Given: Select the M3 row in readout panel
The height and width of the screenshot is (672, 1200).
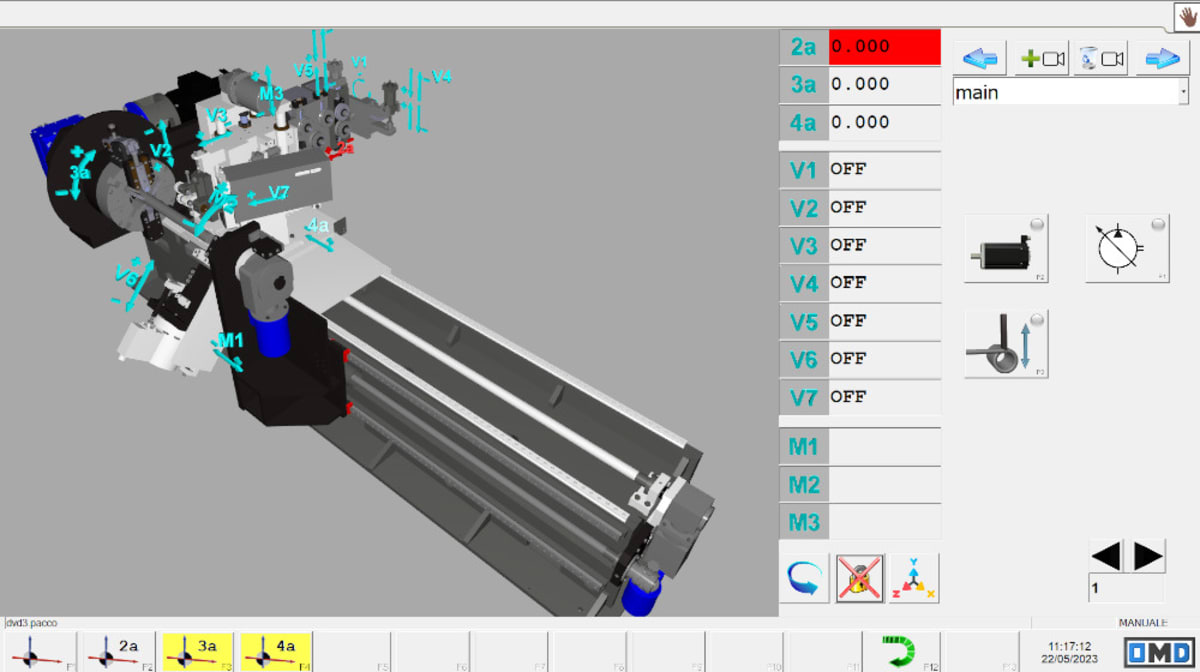Looking at the screenshot, I should tap(860, 522).
